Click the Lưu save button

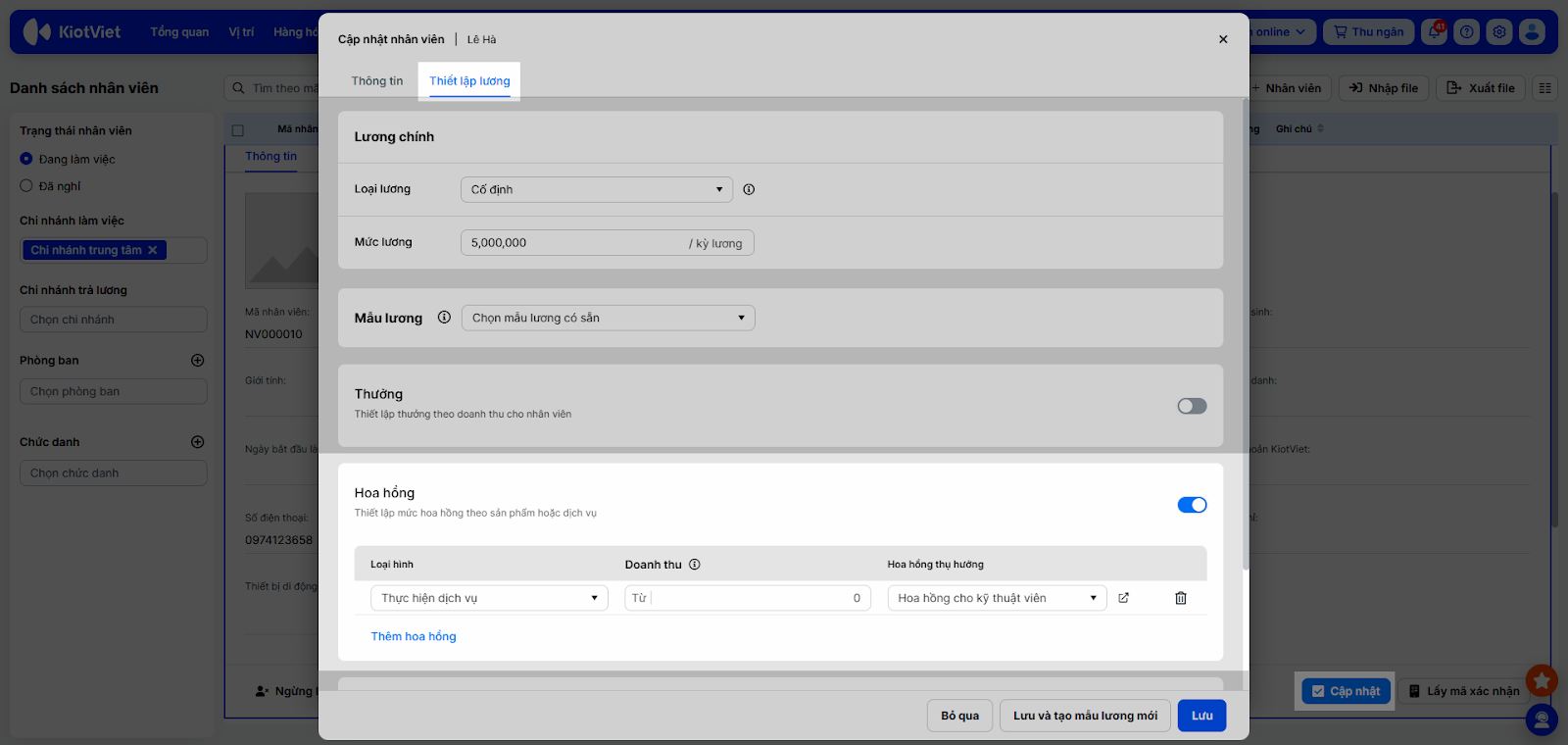pos(1201,716)
